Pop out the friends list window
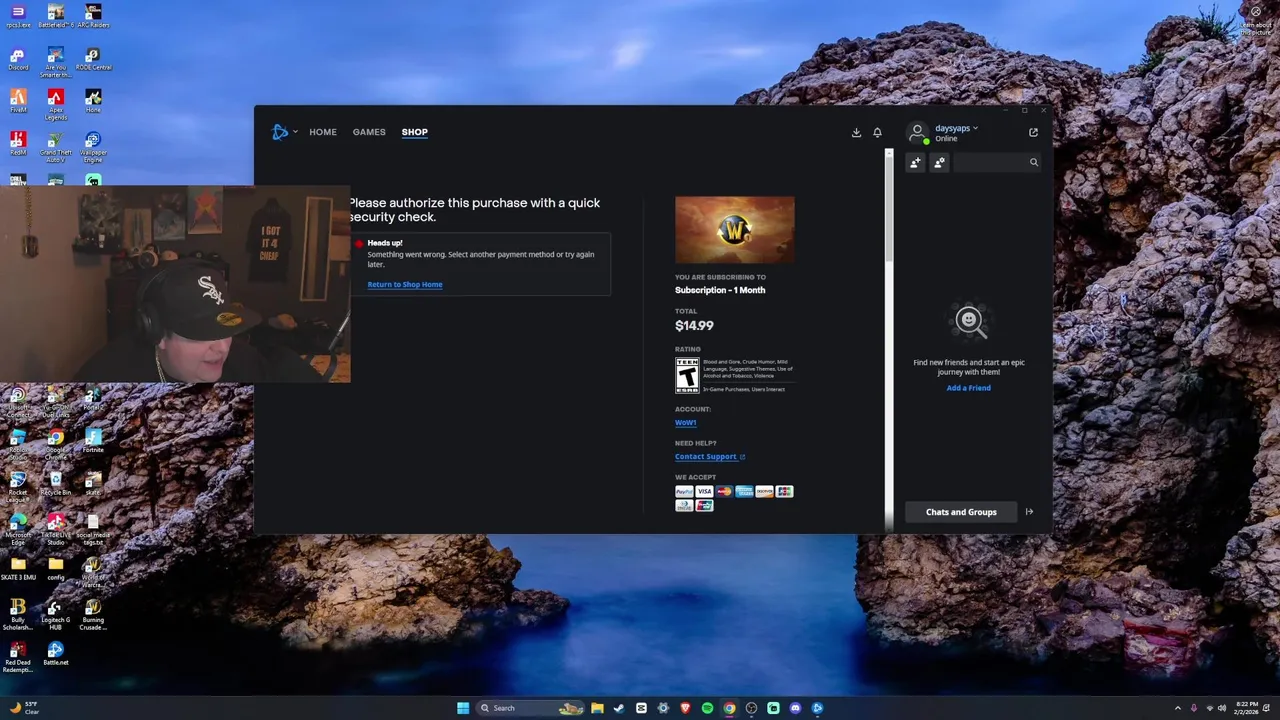Image resolution: width=1280 pixels, height=720 pixels. (x=1033, y=132)
